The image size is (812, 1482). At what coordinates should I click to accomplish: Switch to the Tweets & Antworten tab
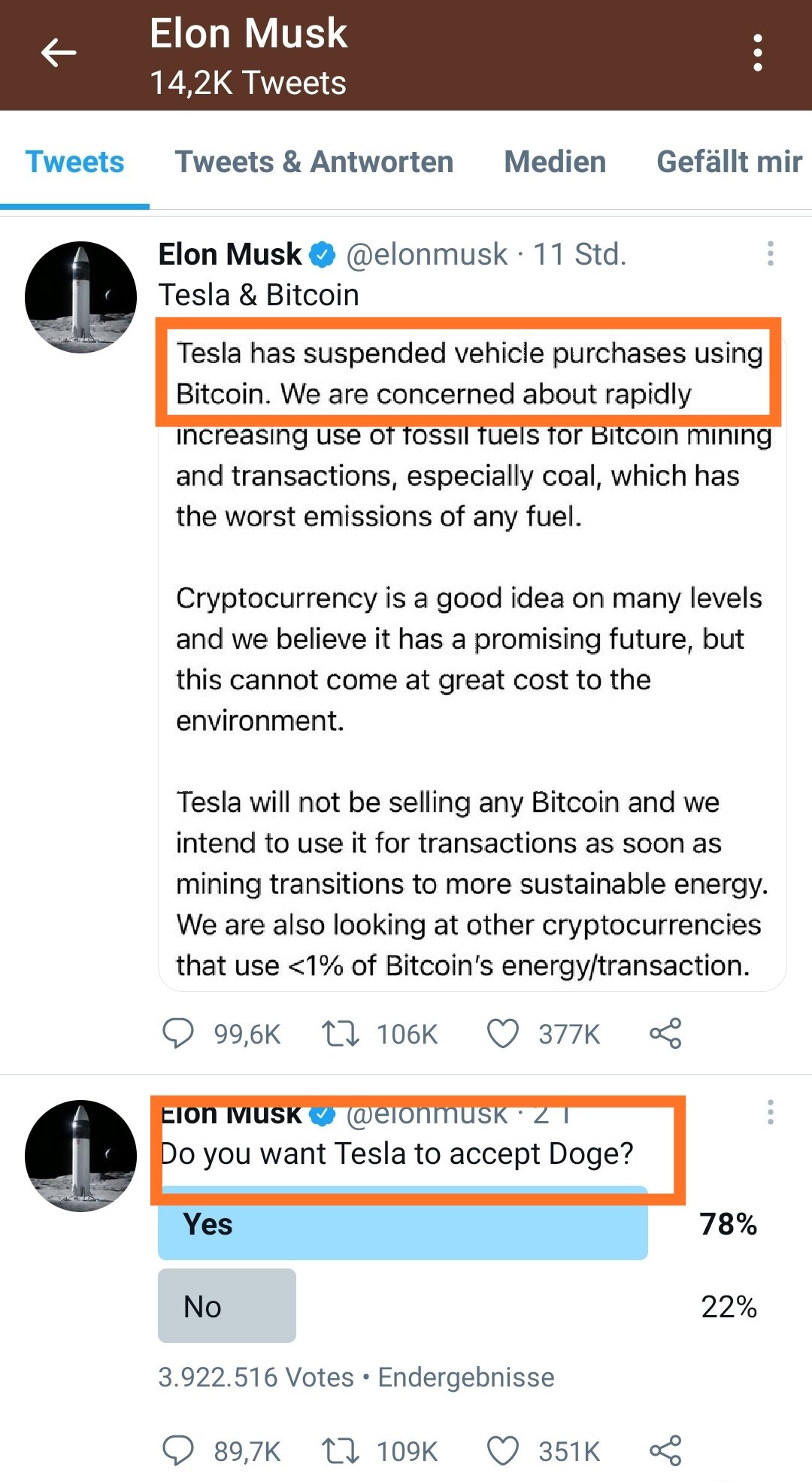314,162
